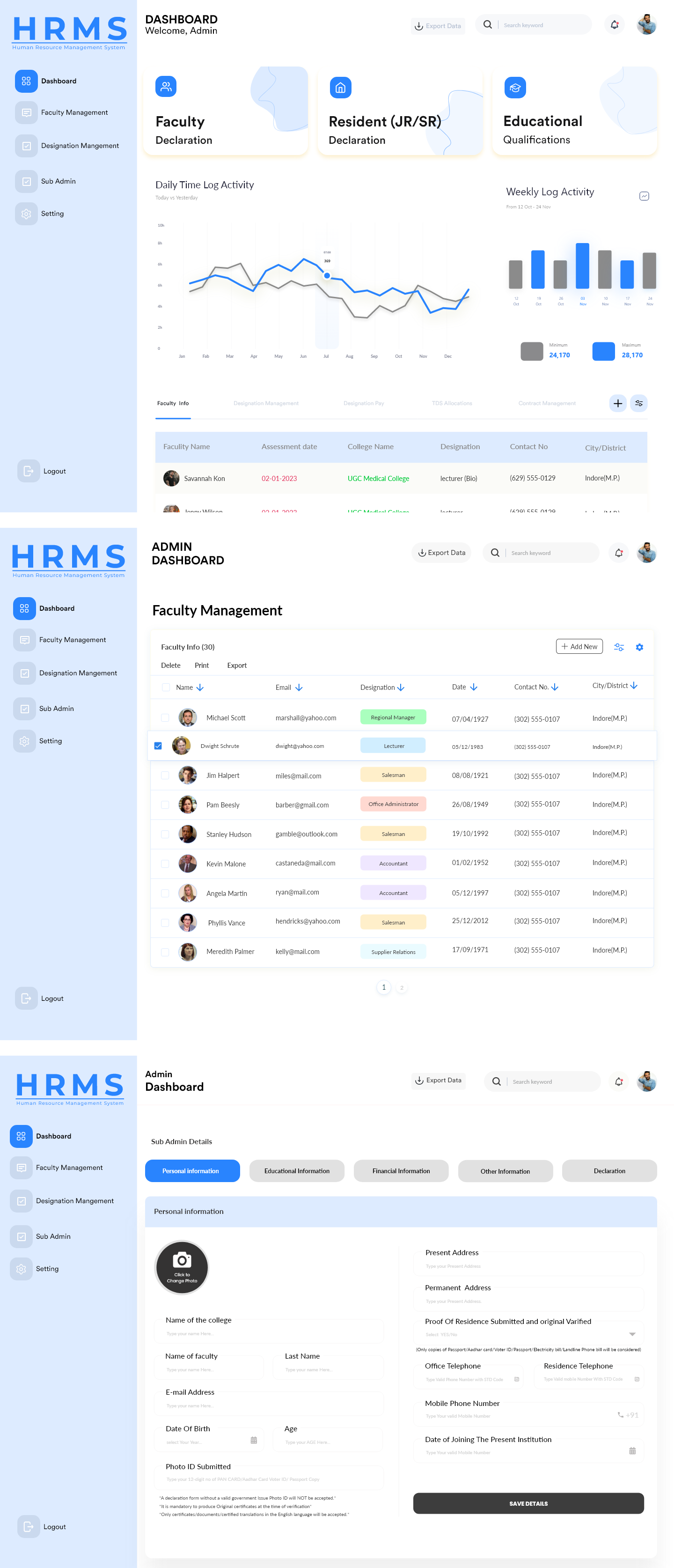Click Delete action above the faculty list
This screenshot has width=674, height=1568.
(x=170, y=666)
